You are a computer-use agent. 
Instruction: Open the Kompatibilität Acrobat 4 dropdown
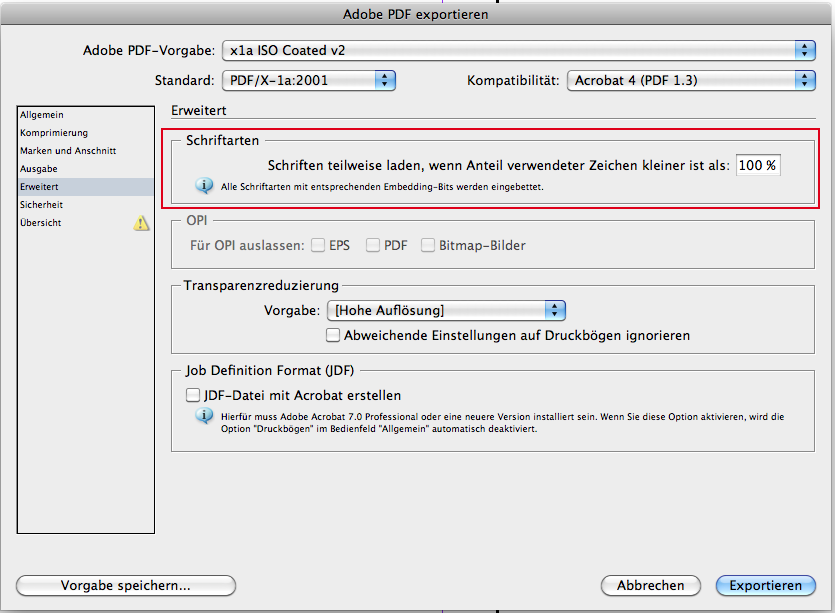691,80
